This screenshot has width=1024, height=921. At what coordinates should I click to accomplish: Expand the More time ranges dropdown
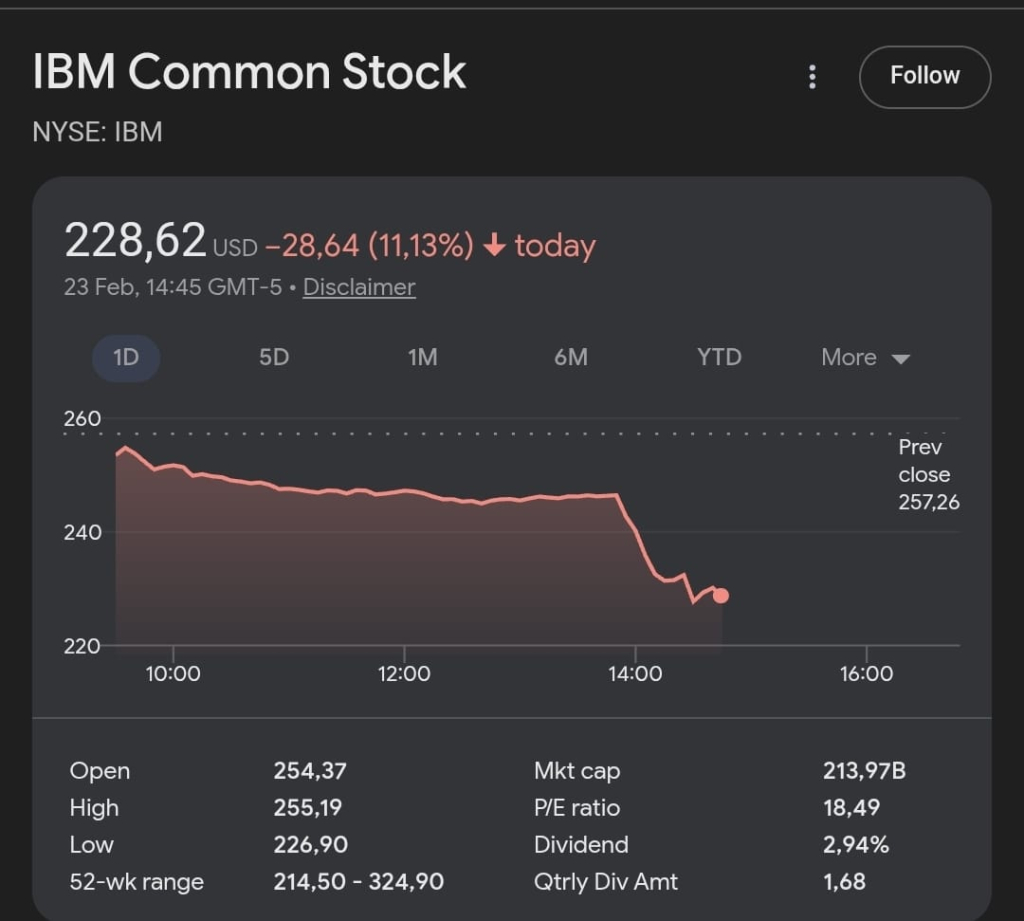865,358
